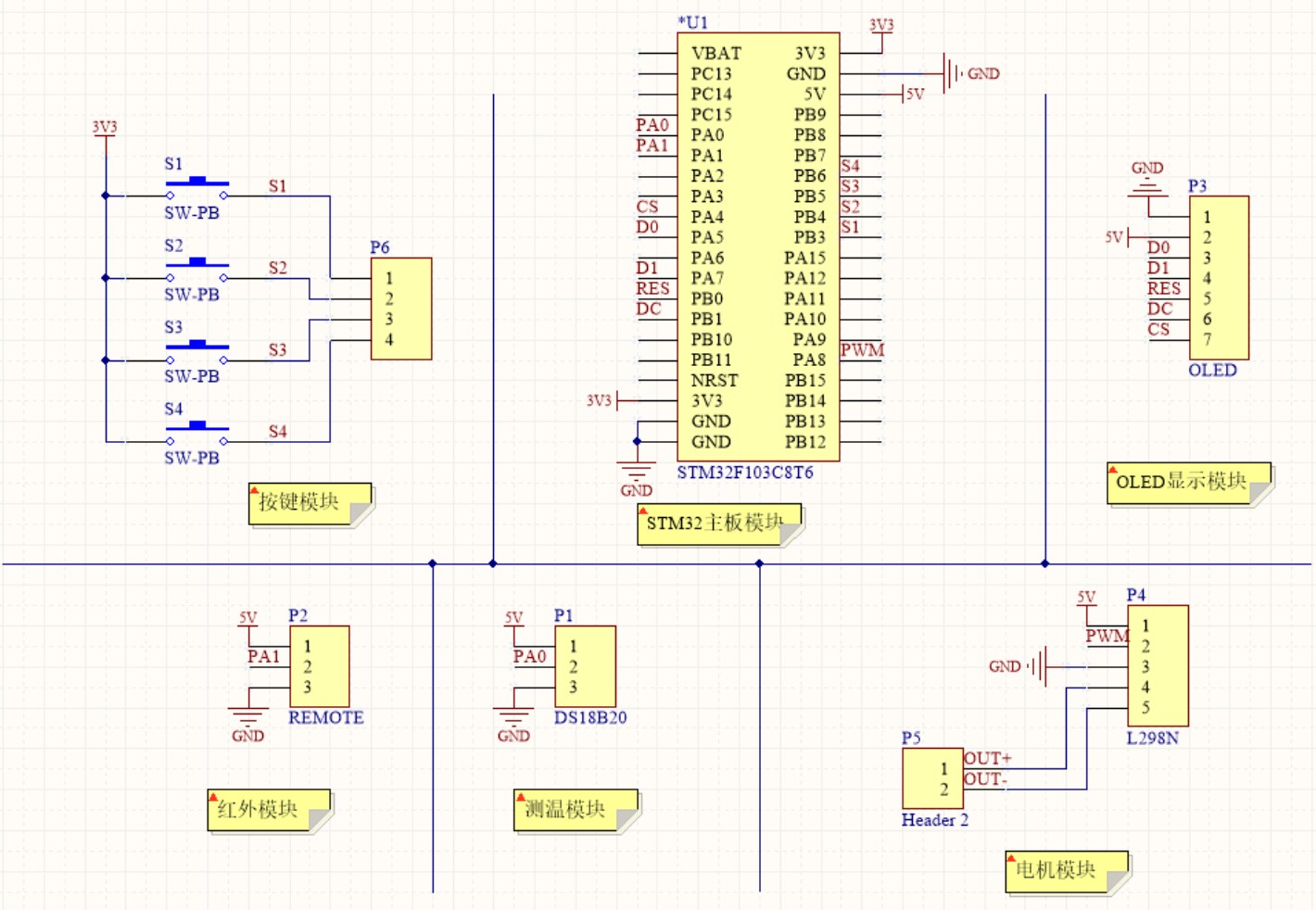Click the S1 net label on the wire to P6
This screenshot has width=1316, height=910.
click(x=278, y=186)
